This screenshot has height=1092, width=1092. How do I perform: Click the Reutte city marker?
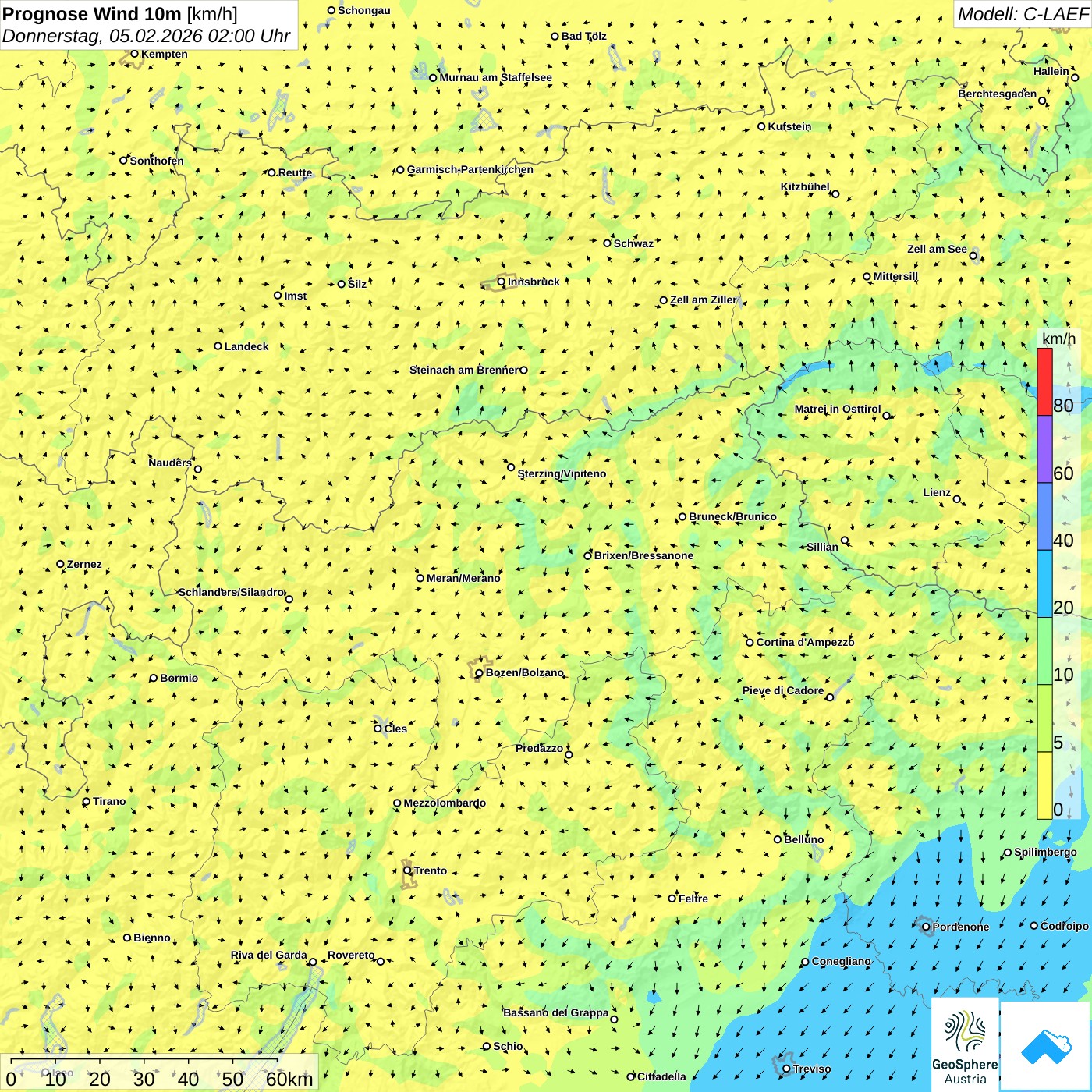pos(271,172)
